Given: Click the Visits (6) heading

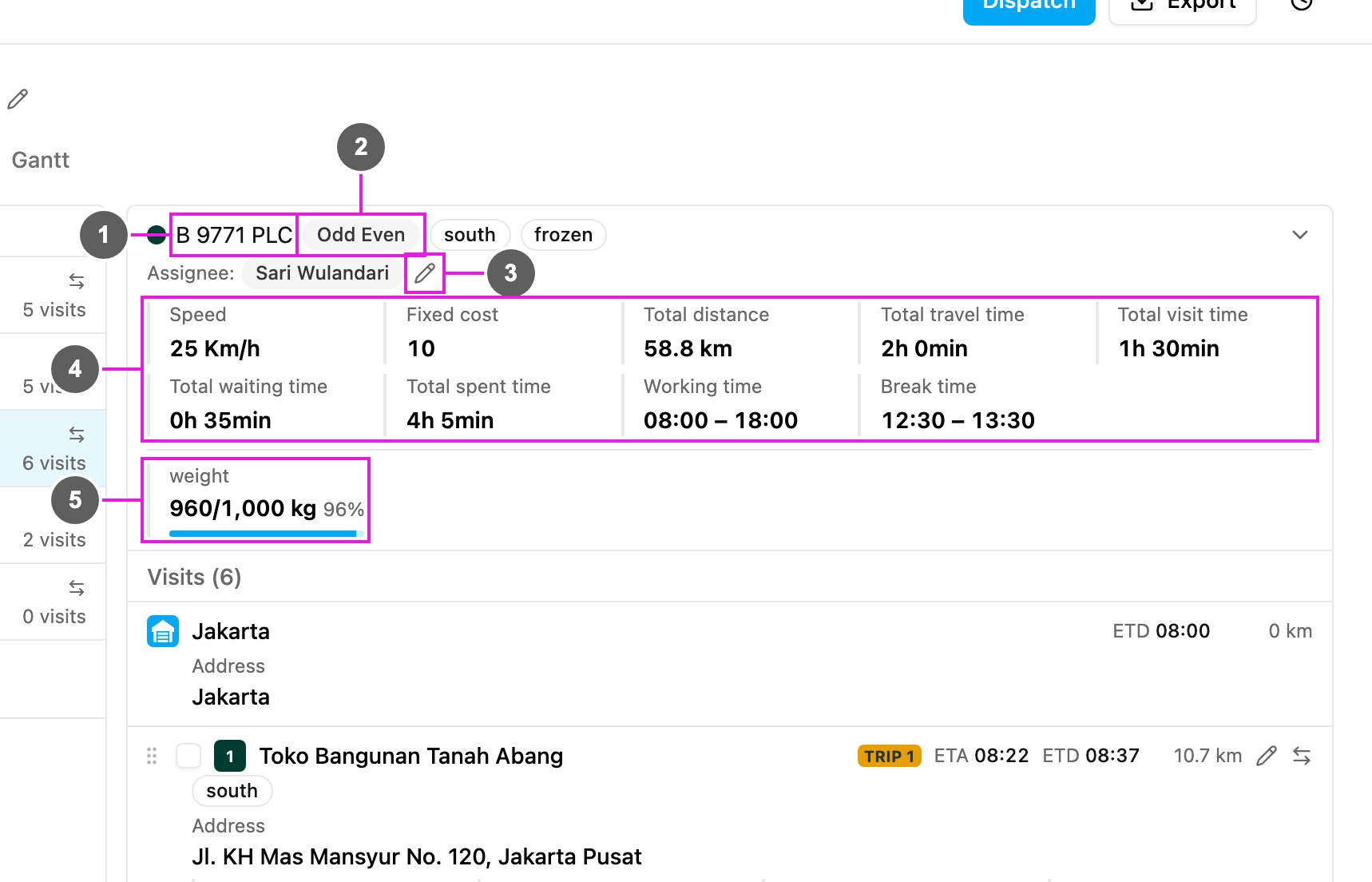Looking at the screenshot, I should pyautogui.click(x=194, y=577).
